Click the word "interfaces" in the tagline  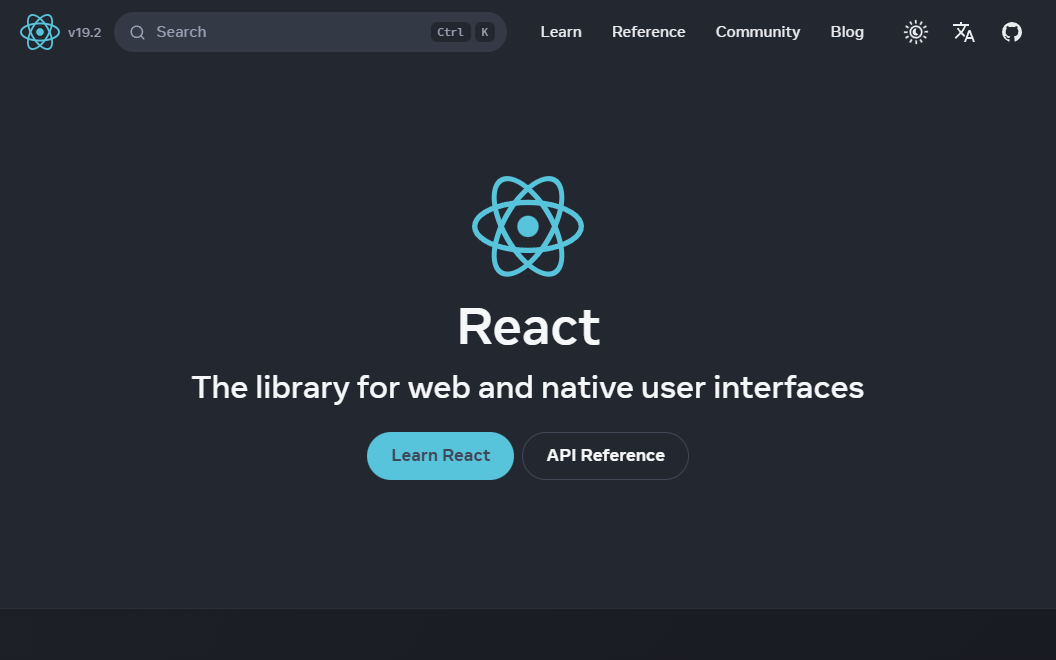[x=788, y=387]
